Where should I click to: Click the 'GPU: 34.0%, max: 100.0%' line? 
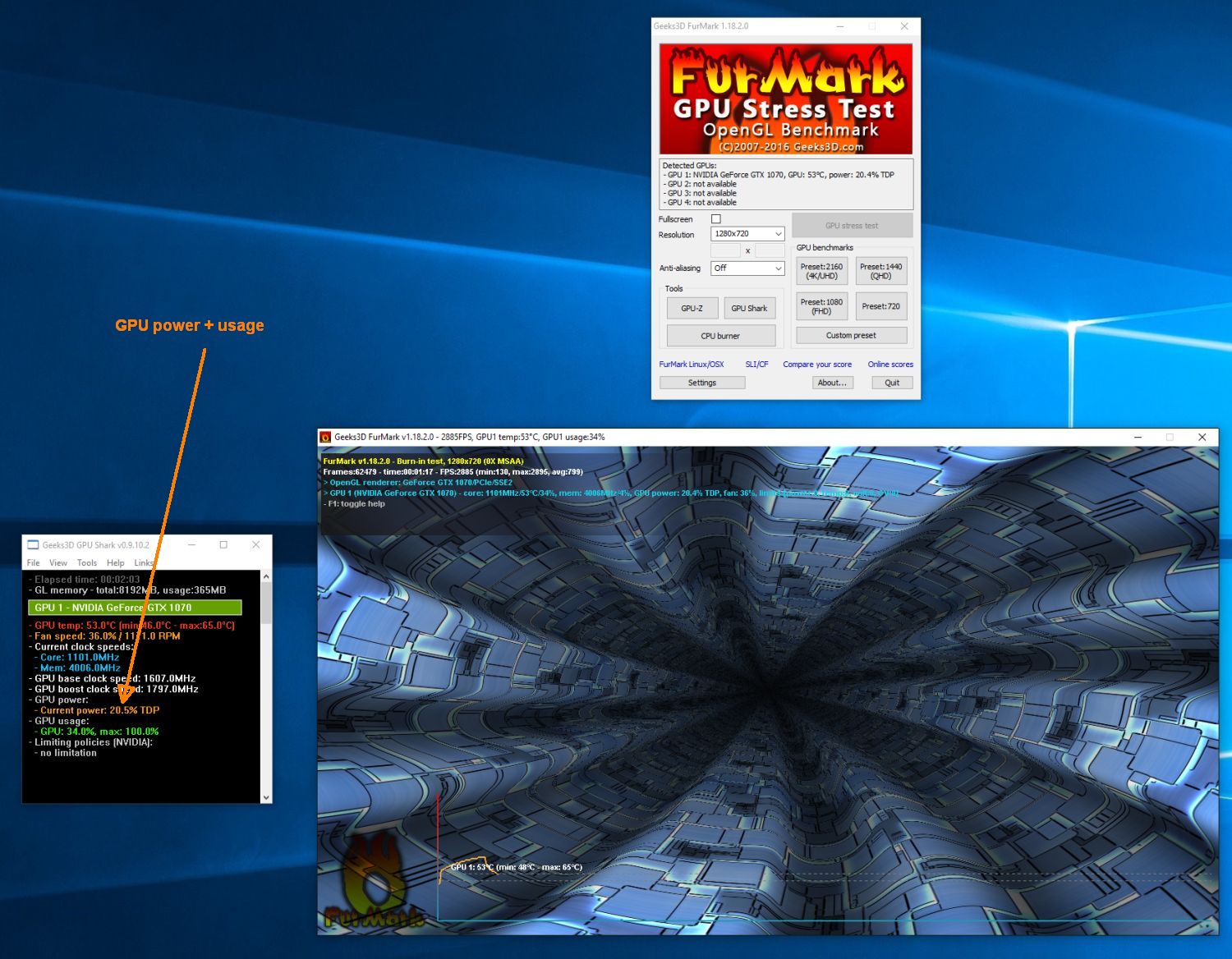(97, 732)
